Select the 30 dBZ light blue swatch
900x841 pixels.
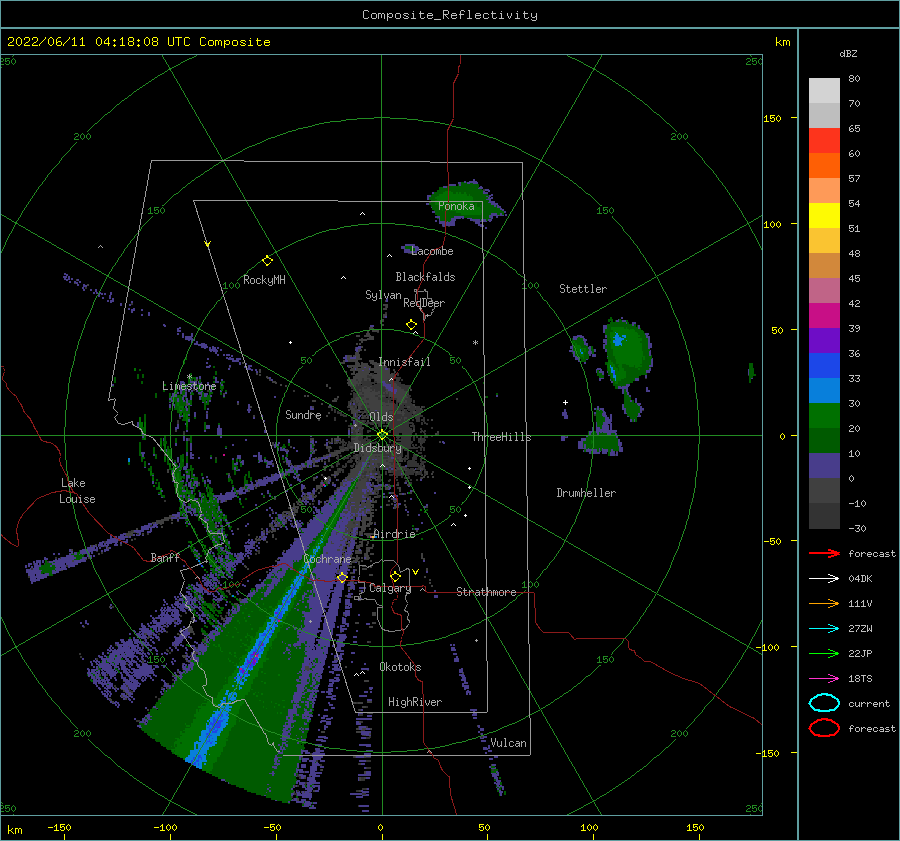[824, 390]
